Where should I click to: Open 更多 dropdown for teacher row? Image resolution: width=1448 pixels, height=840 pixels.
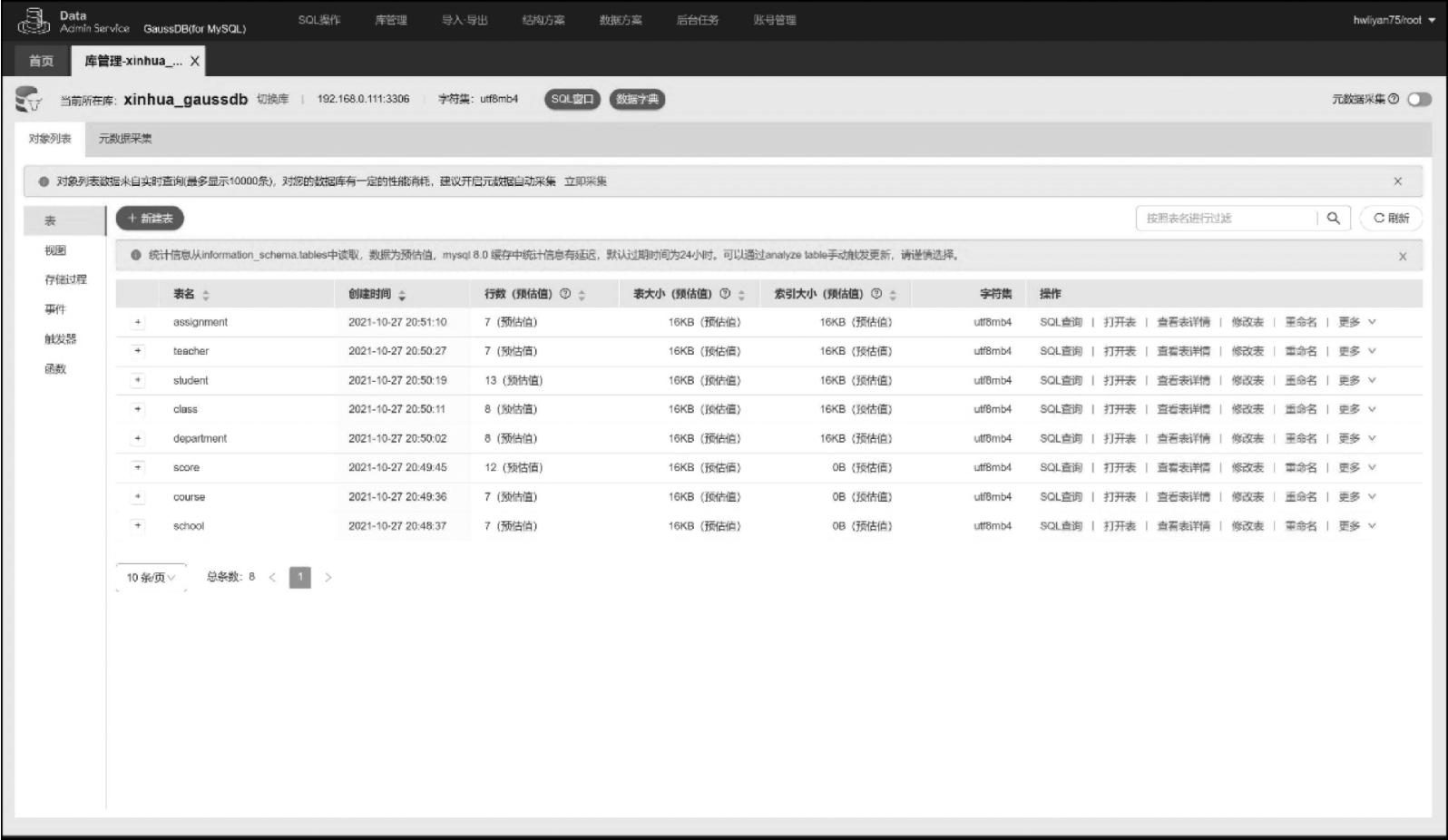(x=1356, y=351)
